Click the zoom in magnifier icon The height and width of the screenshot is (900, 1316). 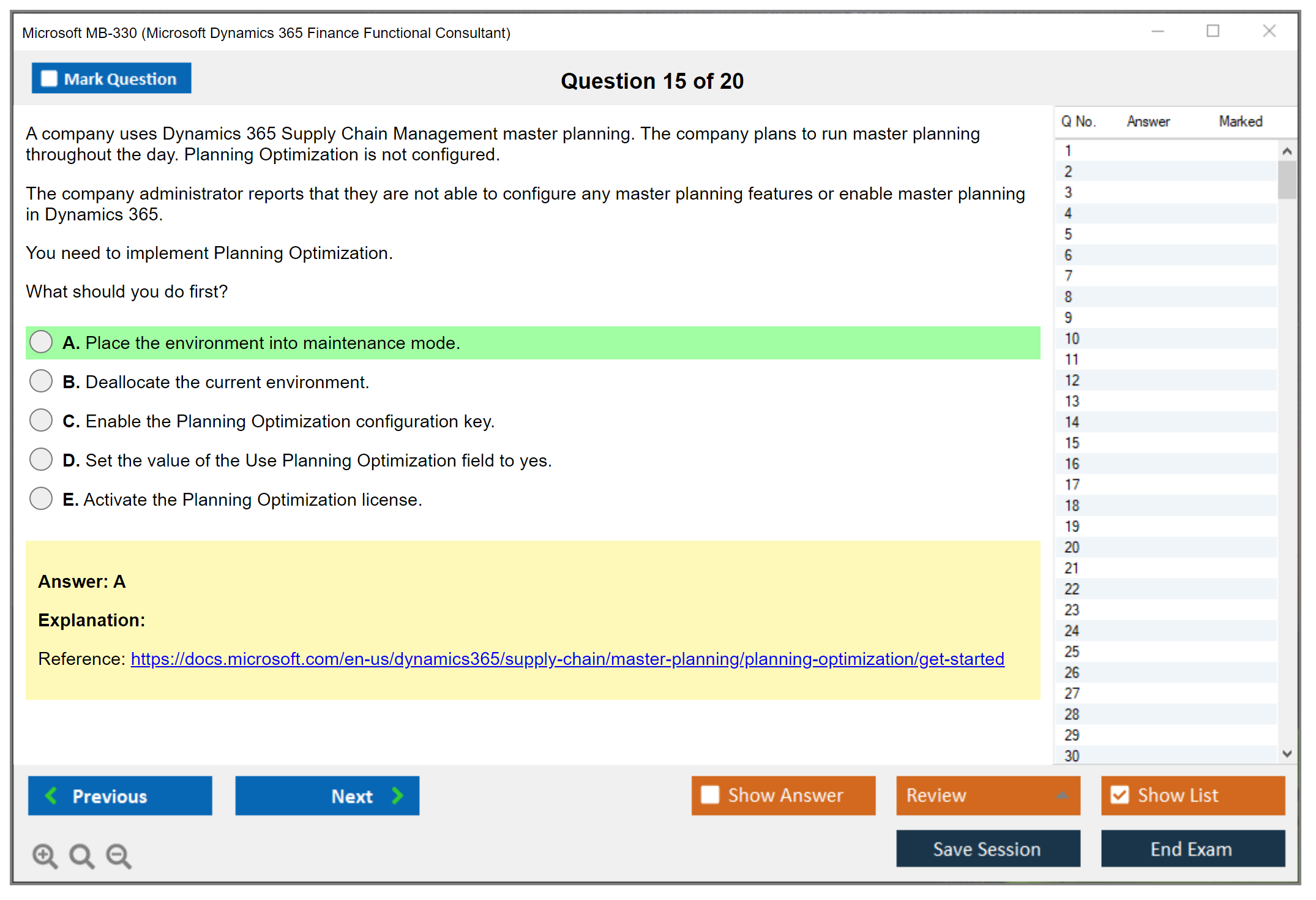pos(45,855)
